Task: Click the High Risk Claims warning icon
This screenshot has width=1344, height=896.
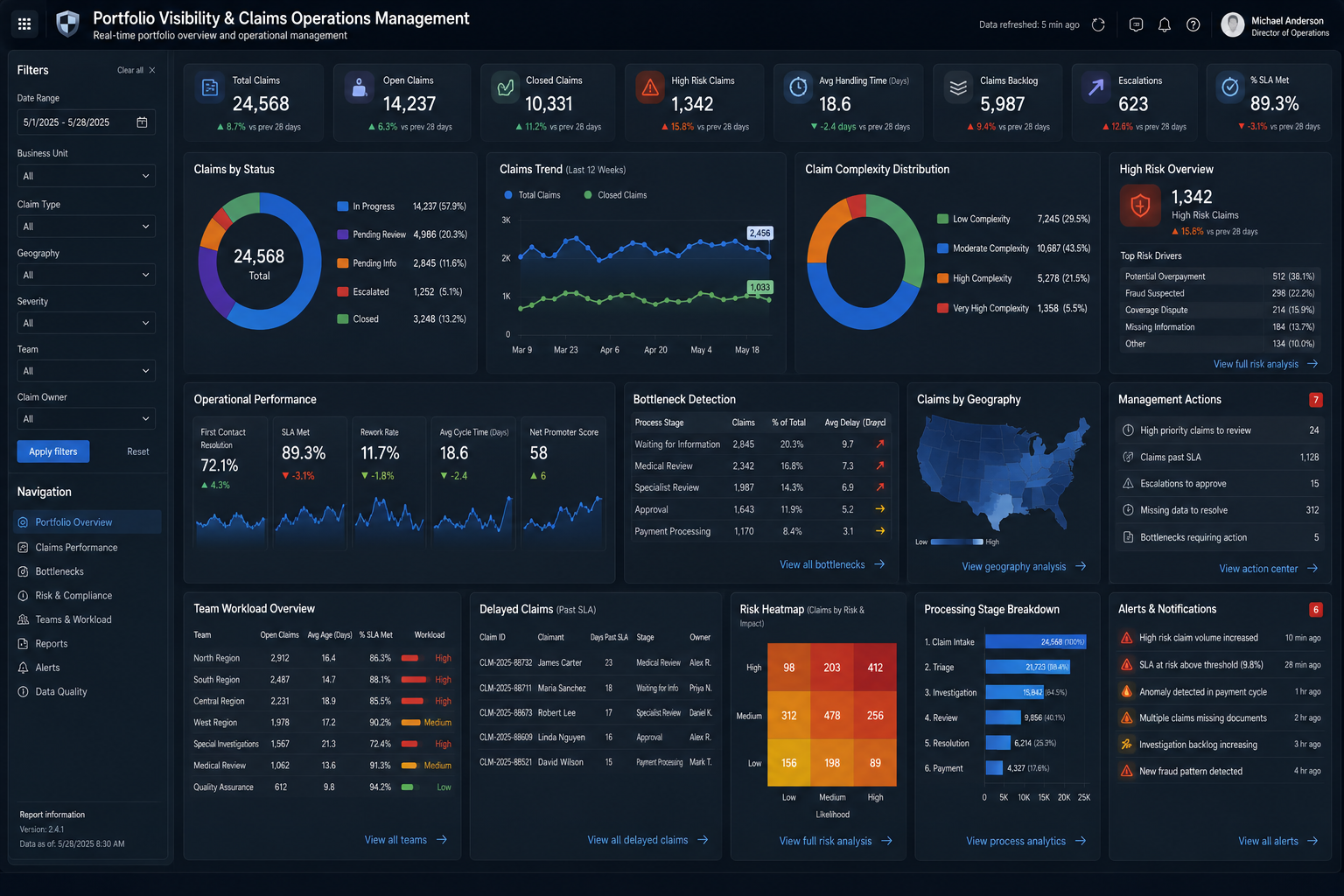Action: pyautogui.click(x=650, y=87)
